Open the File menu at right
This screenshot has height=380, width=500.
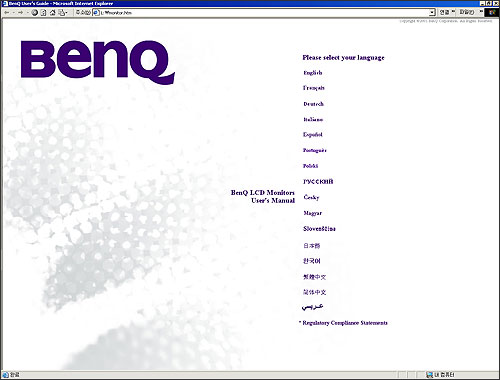pyautogui.click(x=467, y=12)
